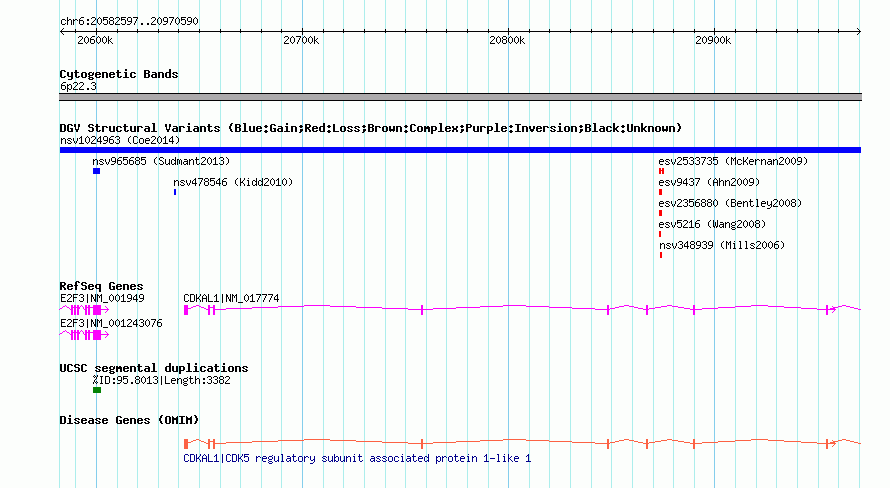Select the esv9437 (Ahn2009) red loss marker

pyautogui.click(x=660, y=192)
